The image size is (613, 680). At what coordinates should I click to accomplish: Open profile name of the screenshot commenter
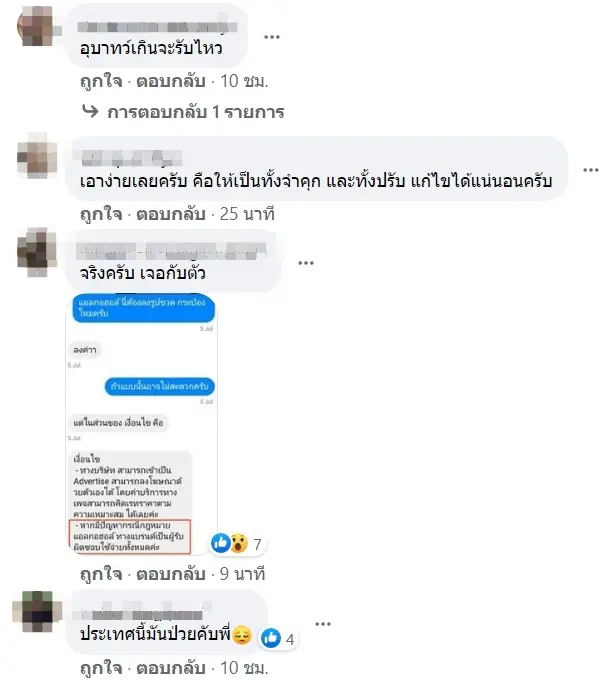click(171, 252)
